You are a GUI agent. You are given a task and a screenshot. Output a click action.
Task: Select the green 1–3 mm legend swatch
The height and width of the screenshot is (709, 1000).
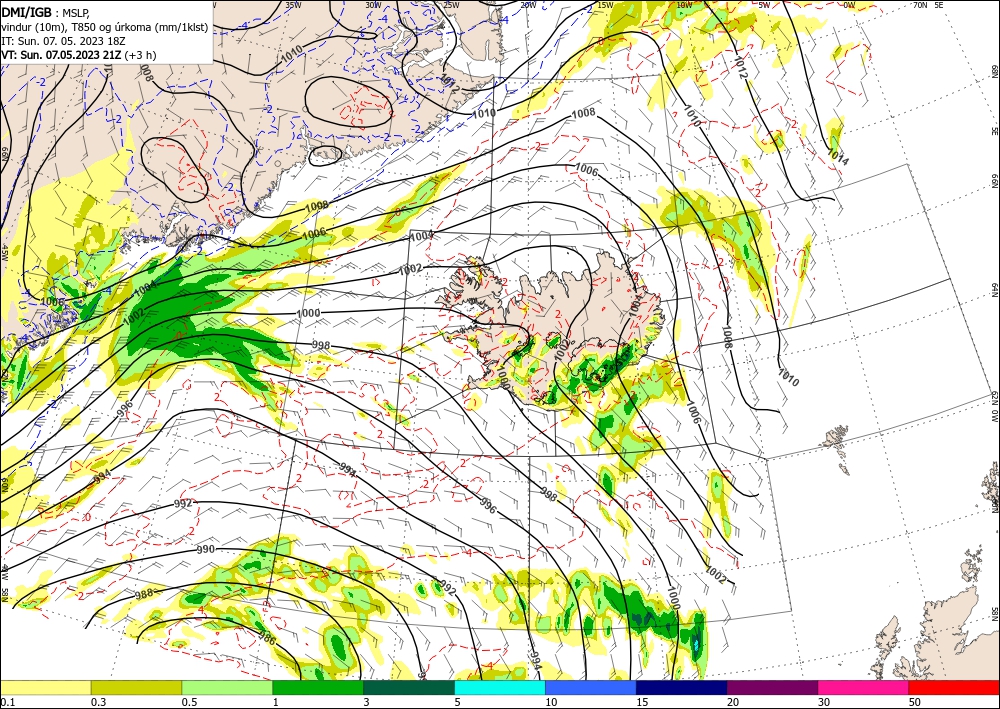coord(318,687)
